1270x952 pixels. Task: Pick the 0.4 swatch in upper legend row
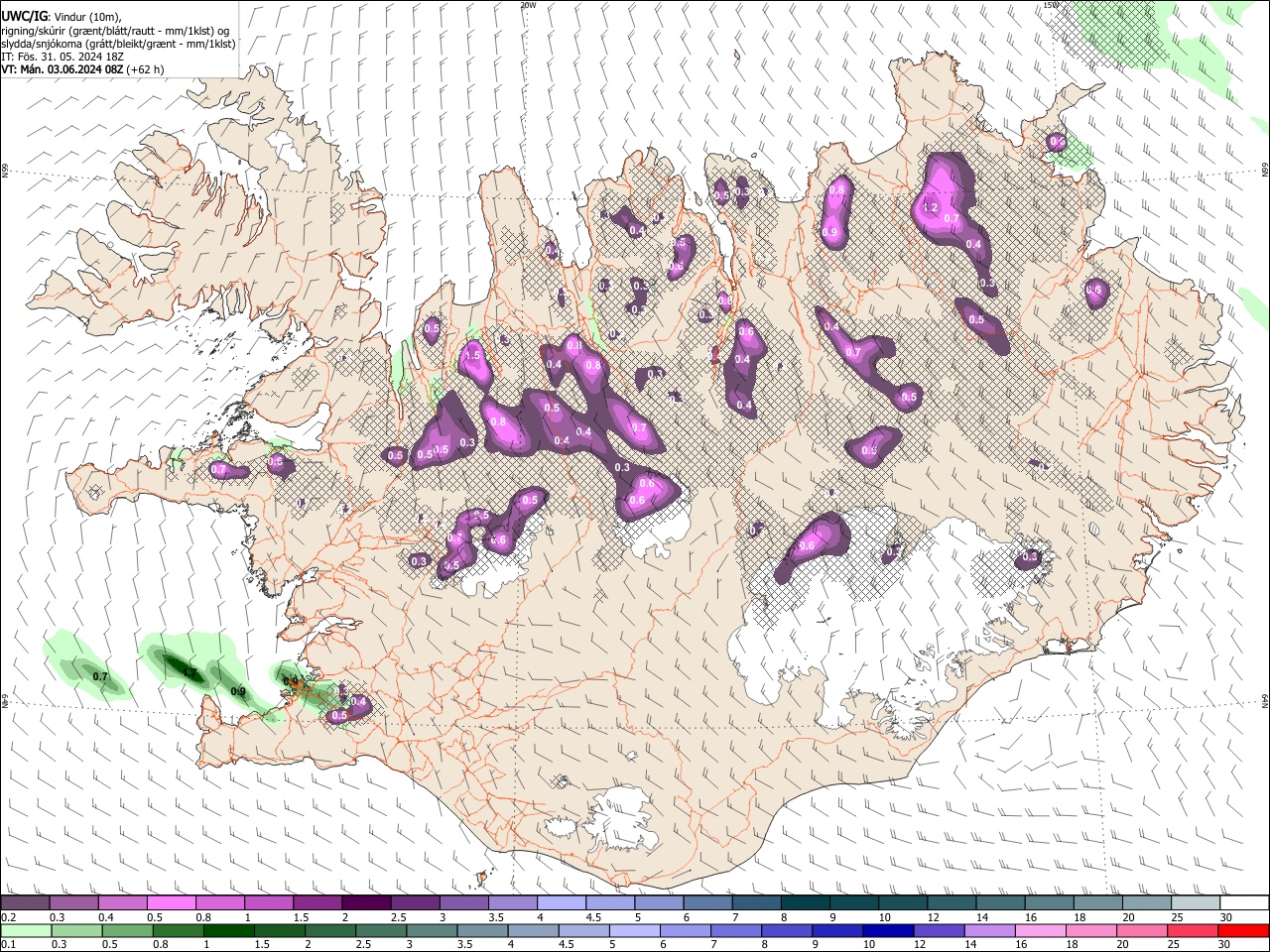pos(122,903)
